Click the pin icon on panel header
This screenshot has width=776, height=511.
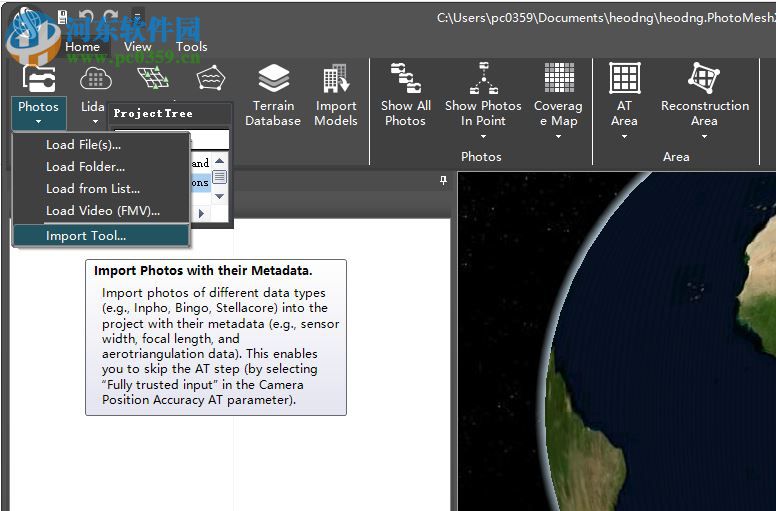[x=444, y=181]
